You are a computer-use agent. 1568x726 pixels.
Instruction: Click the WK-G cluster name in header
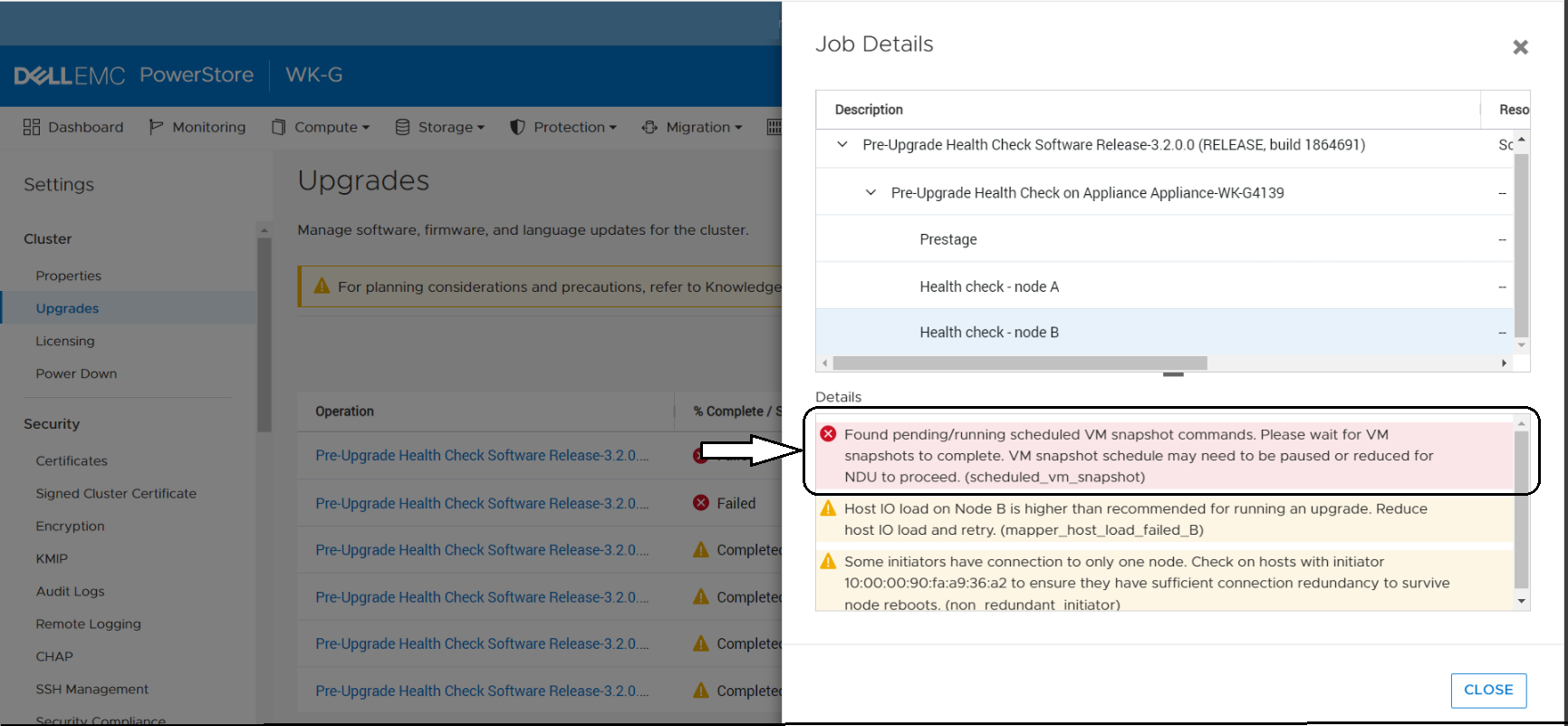314,74
